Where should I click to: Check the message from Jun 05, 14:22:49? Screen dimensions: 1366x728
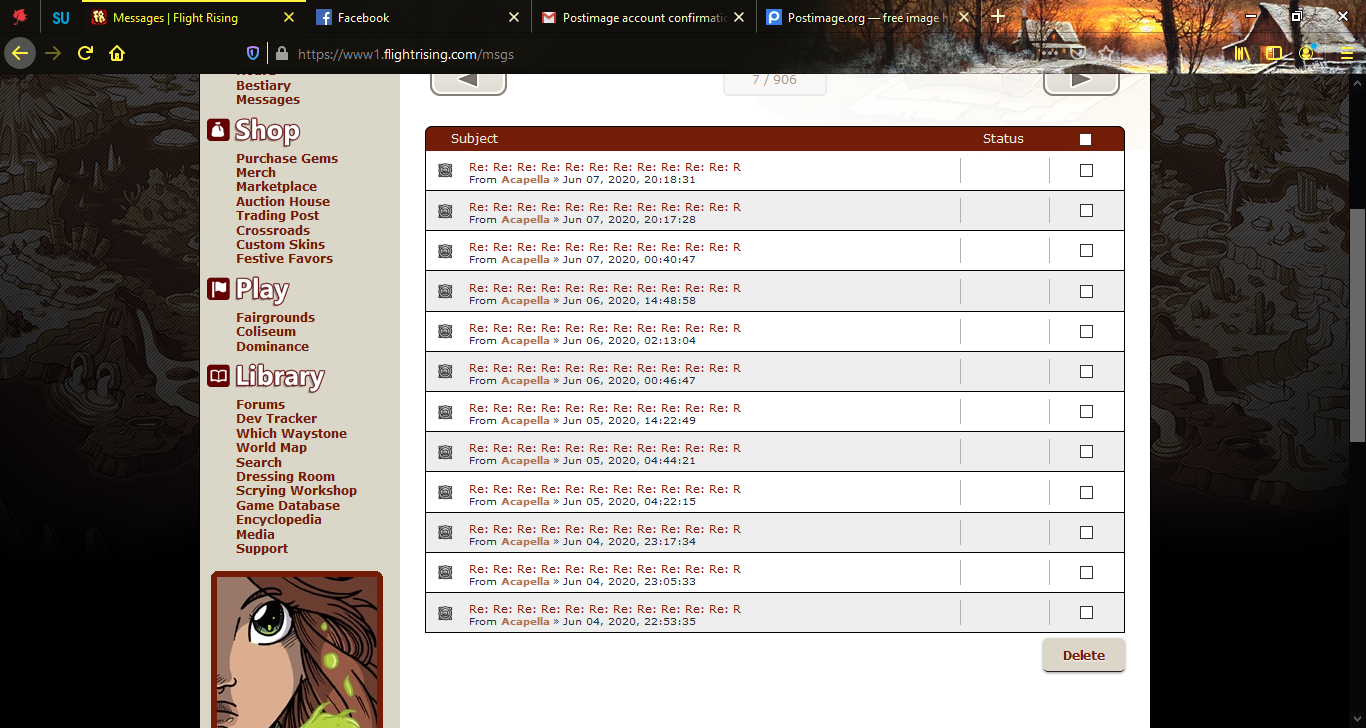(x=1086, y=412)
